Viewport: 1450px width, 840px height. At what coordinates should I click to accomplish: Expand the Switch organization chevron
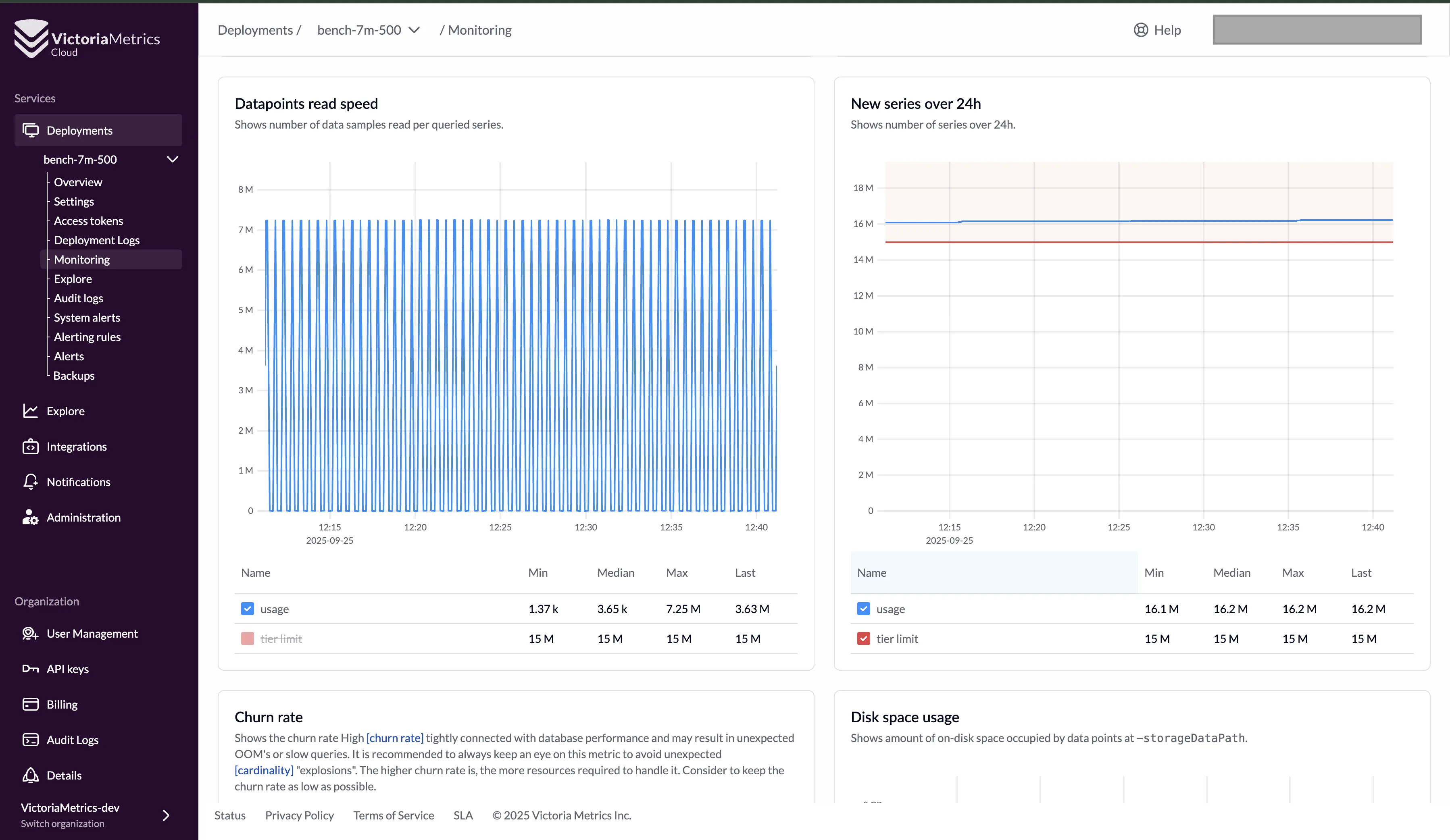coord(166,815)
